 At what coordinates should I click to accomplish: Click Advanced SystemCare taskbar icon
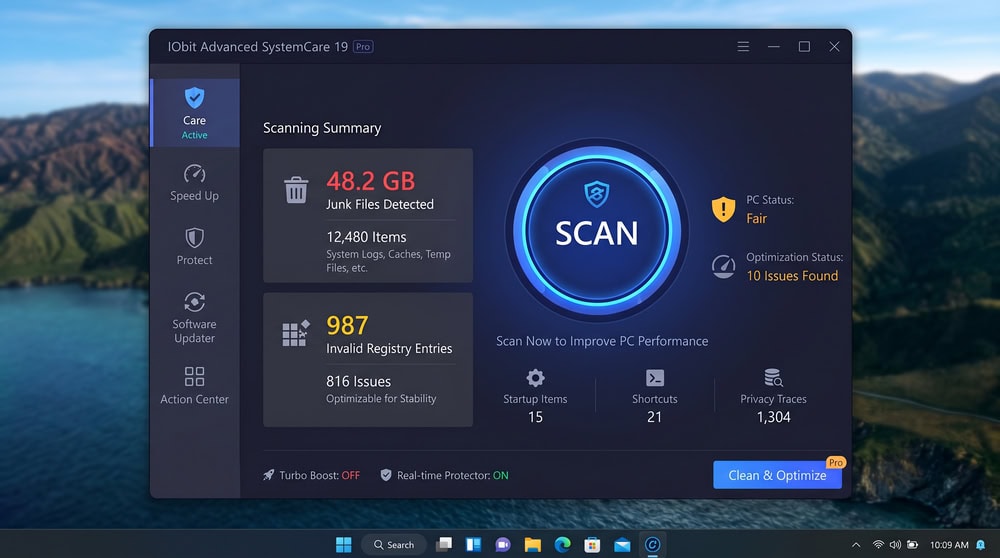(652, 545)
